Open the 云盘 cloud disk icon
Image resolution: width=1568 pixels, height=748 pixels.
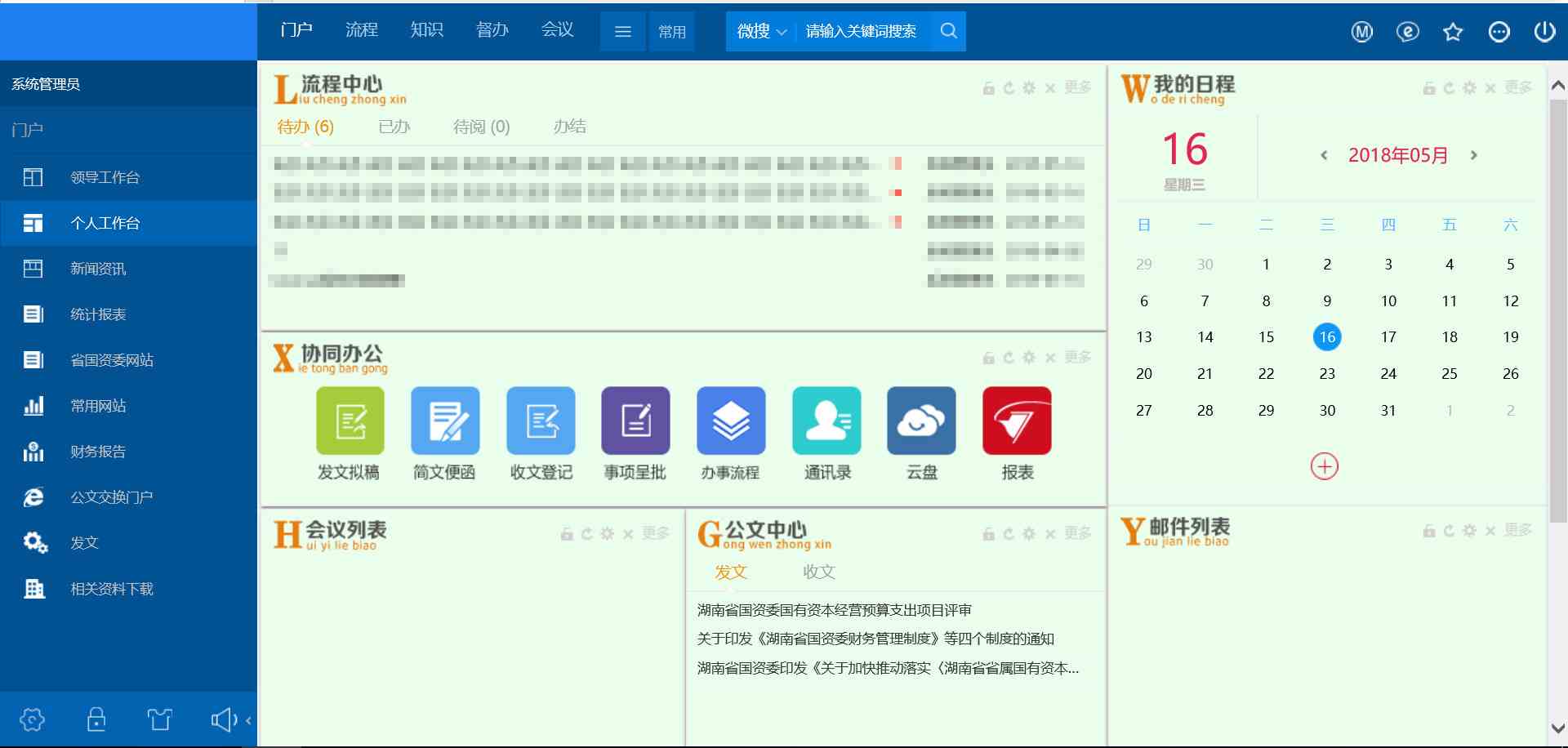(921, 421)
